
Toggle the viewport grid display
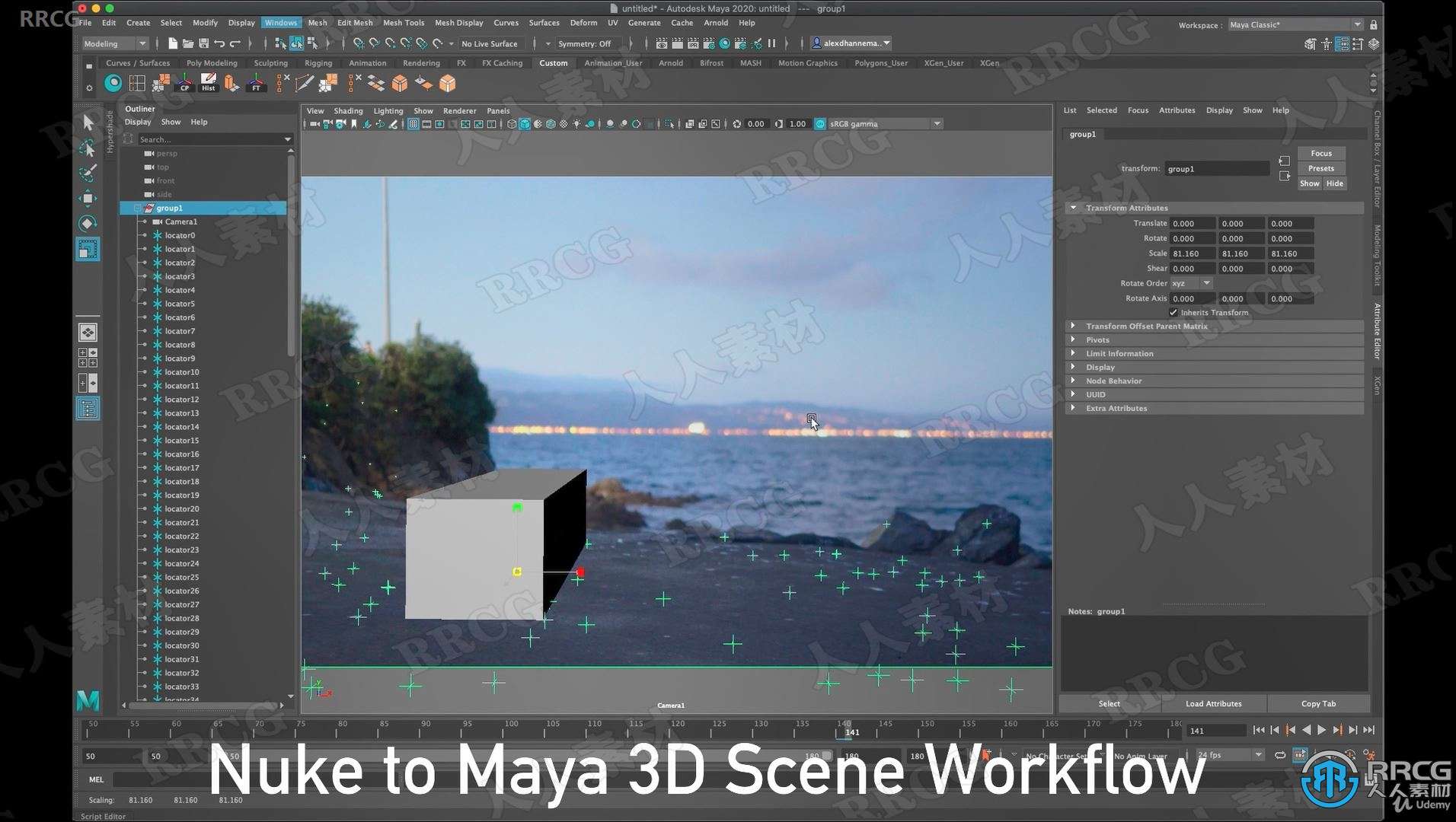pyautogui.click(x=413, y=124)
